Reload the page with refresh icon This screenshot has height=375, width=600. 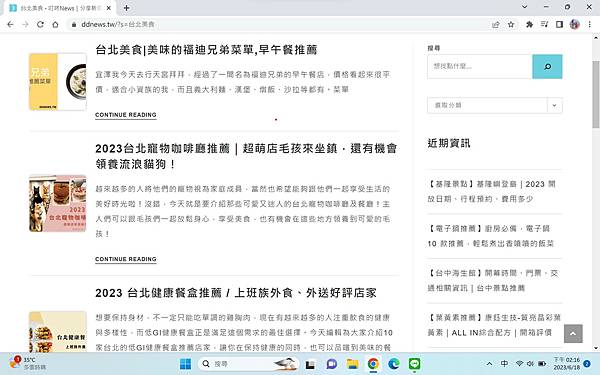(40, 24)
